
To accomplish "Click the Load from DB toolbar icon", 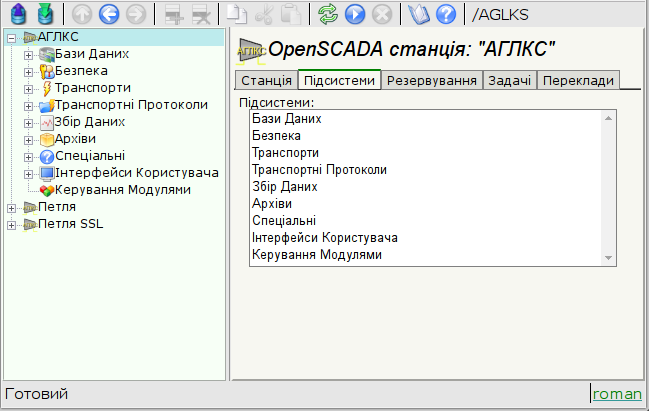I will pyautogui.click(x=17, y=14).
